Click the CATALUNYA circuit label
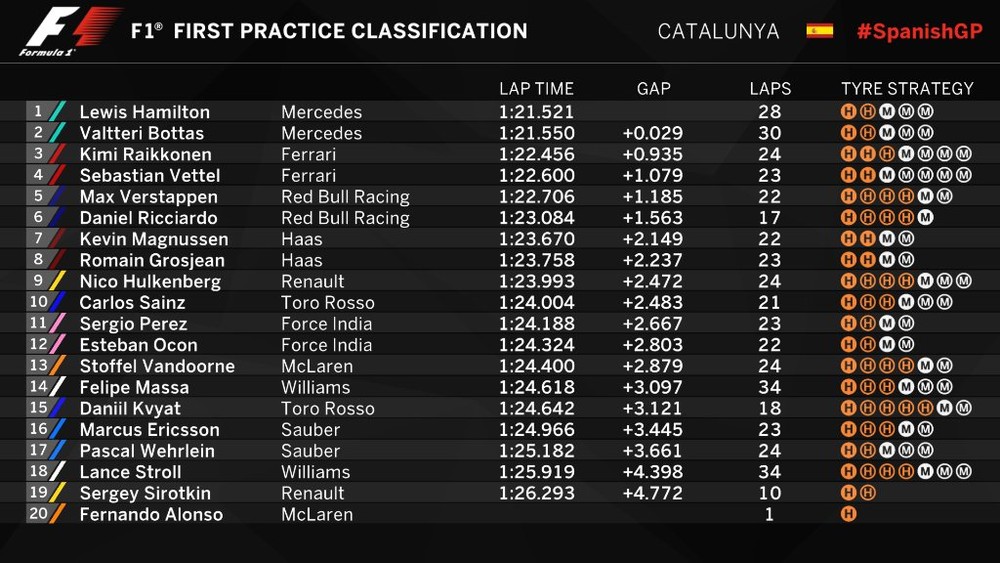Screen dimensions: 1000x563 point(718,31)
